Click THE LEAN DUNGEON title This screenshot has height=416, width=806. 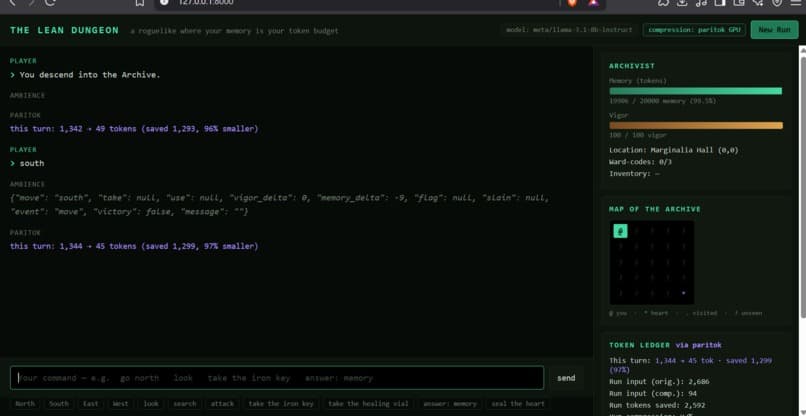[x=64, y=30]
